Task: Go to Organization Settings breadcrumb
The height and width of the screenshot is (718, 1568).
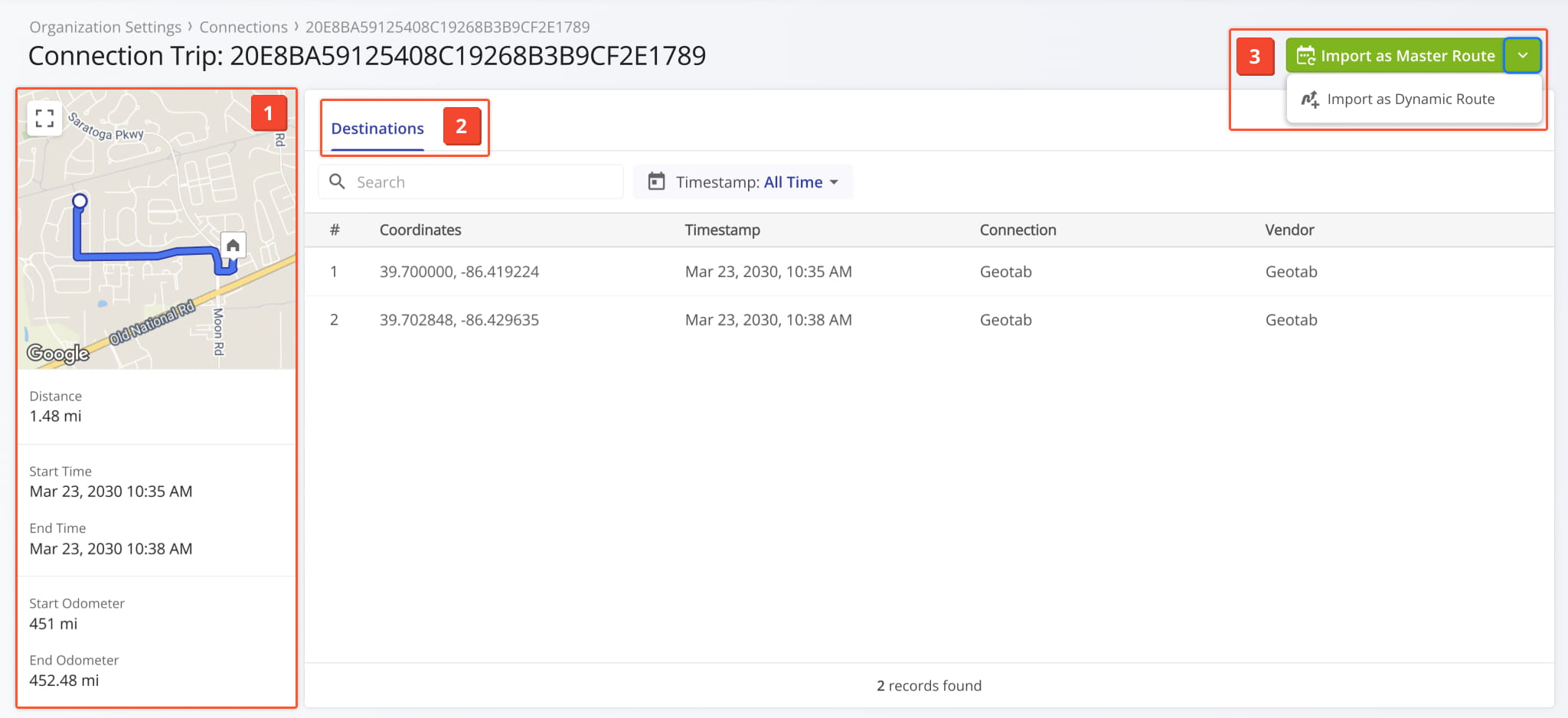Action: (x=106, y=27)
